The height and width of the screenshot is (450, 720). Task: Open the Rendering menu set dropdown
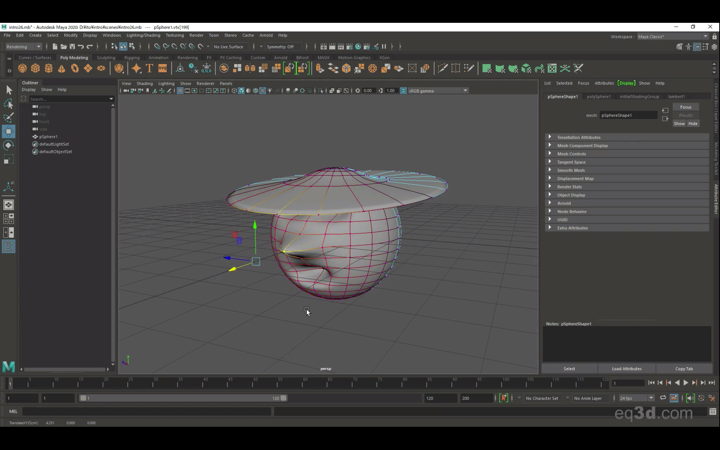[23, 46]
